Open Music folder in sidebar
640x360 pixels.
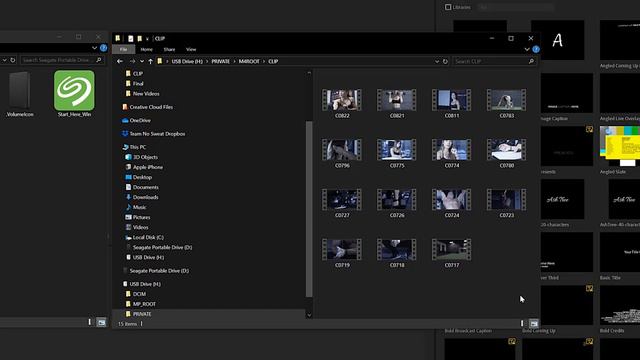pyautogui.click(x=136, y=207)
